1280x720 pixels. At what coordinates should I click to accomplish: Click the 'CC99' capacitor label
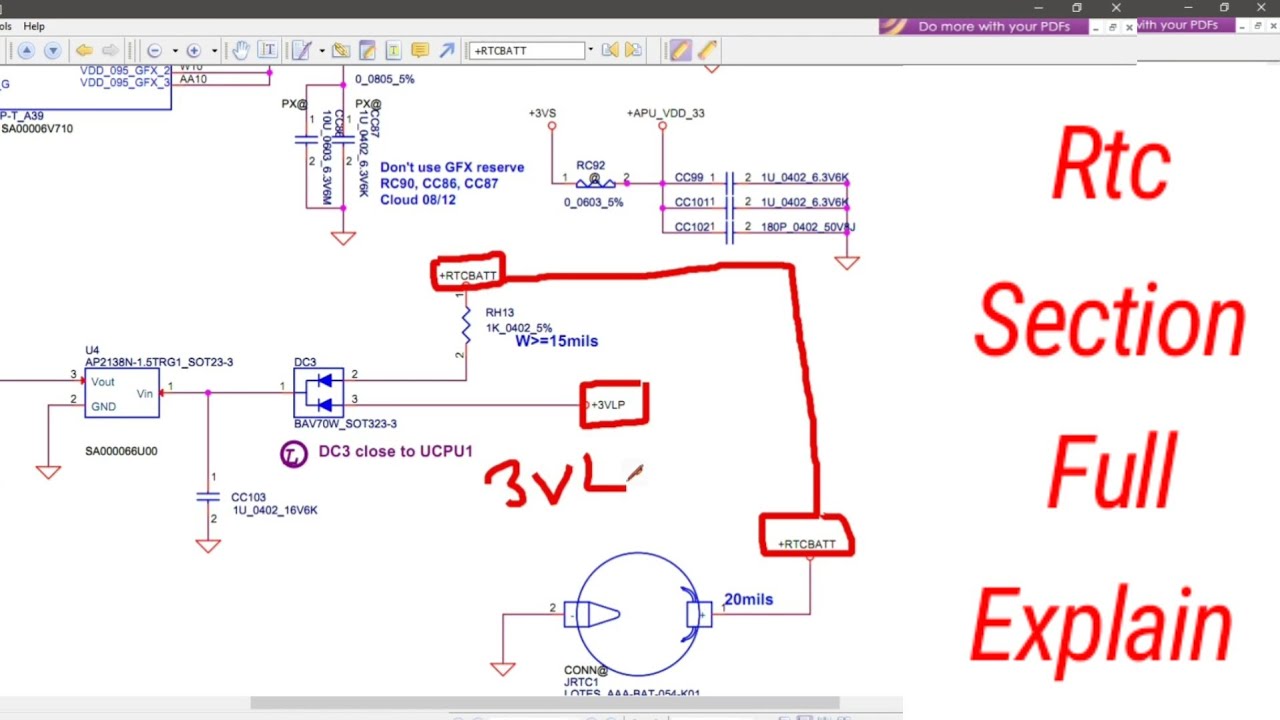pyautogui.click(x=688, y=177)
